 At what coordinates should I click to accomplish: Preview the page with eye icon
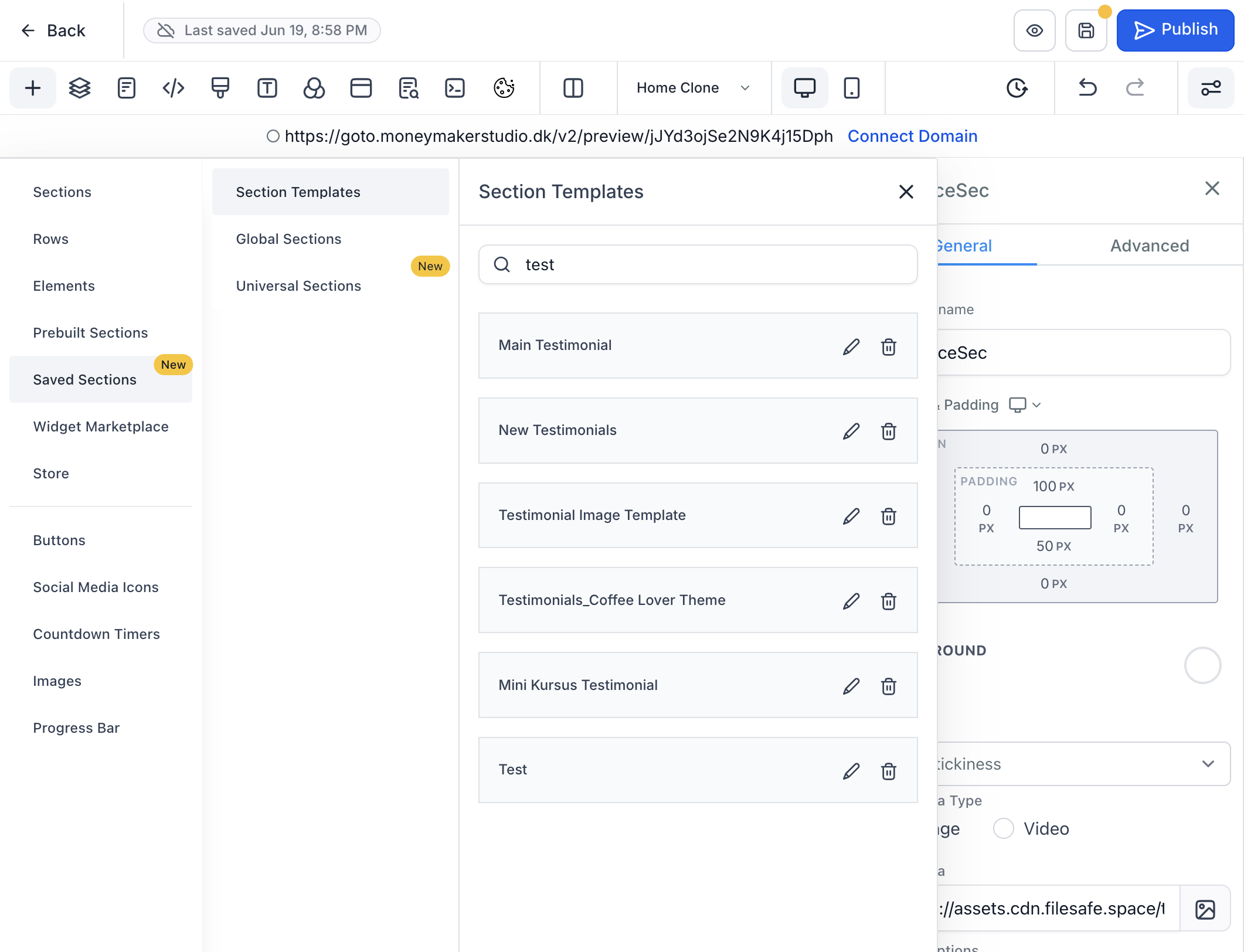coord(1035,30)
